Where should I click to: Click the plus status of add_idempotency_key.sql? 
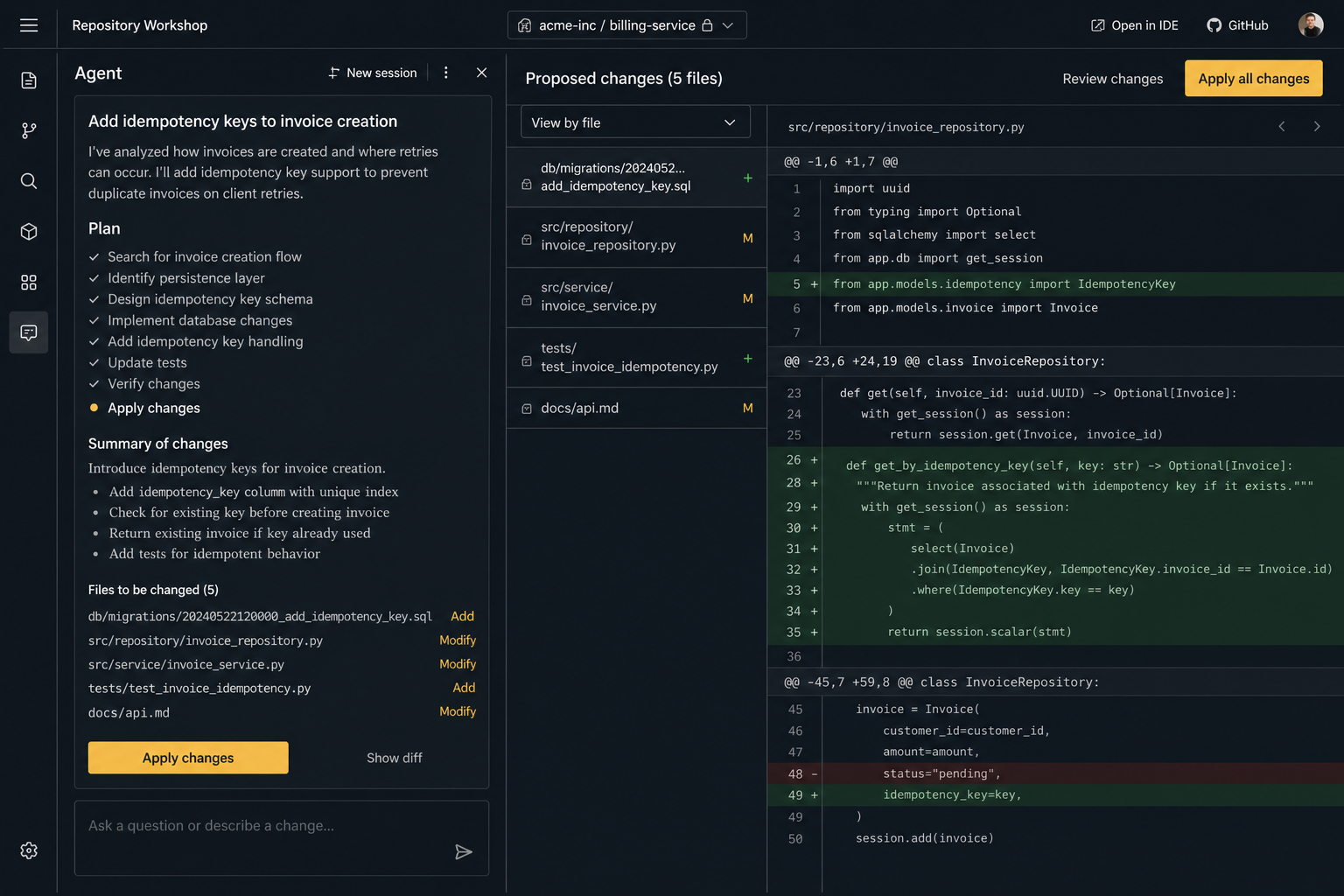coord(748,178)
